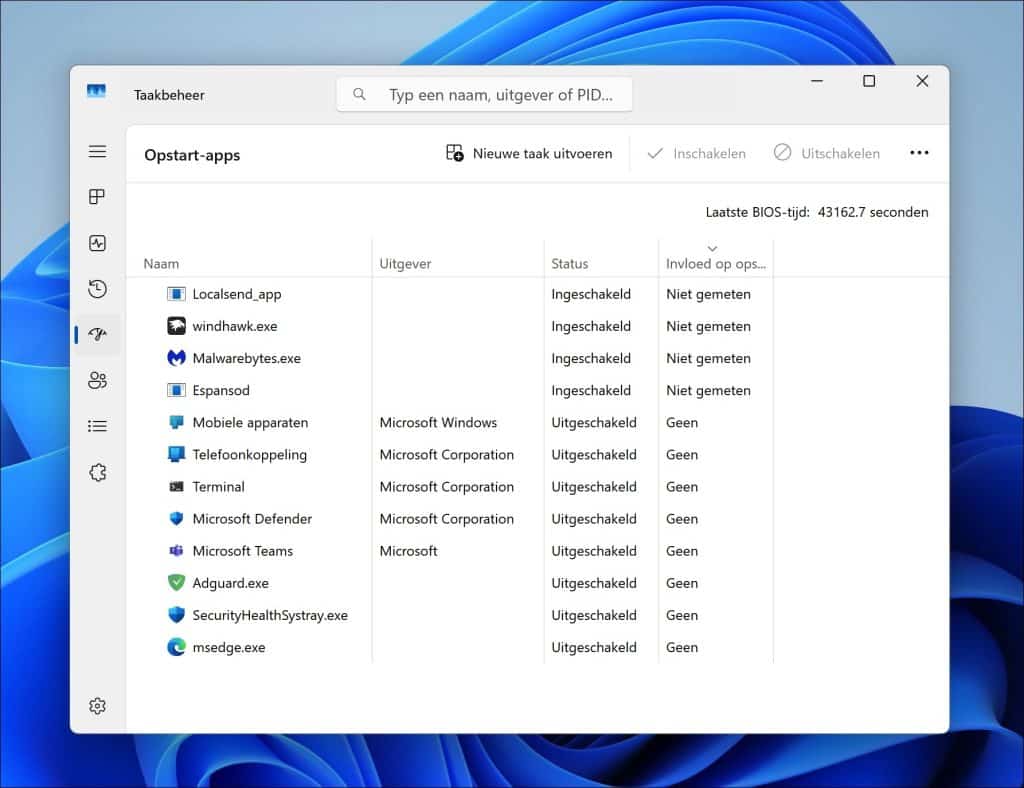
Task: Open the three-dots more options menu
Action: pyautogui.click(x=919, y=153)
